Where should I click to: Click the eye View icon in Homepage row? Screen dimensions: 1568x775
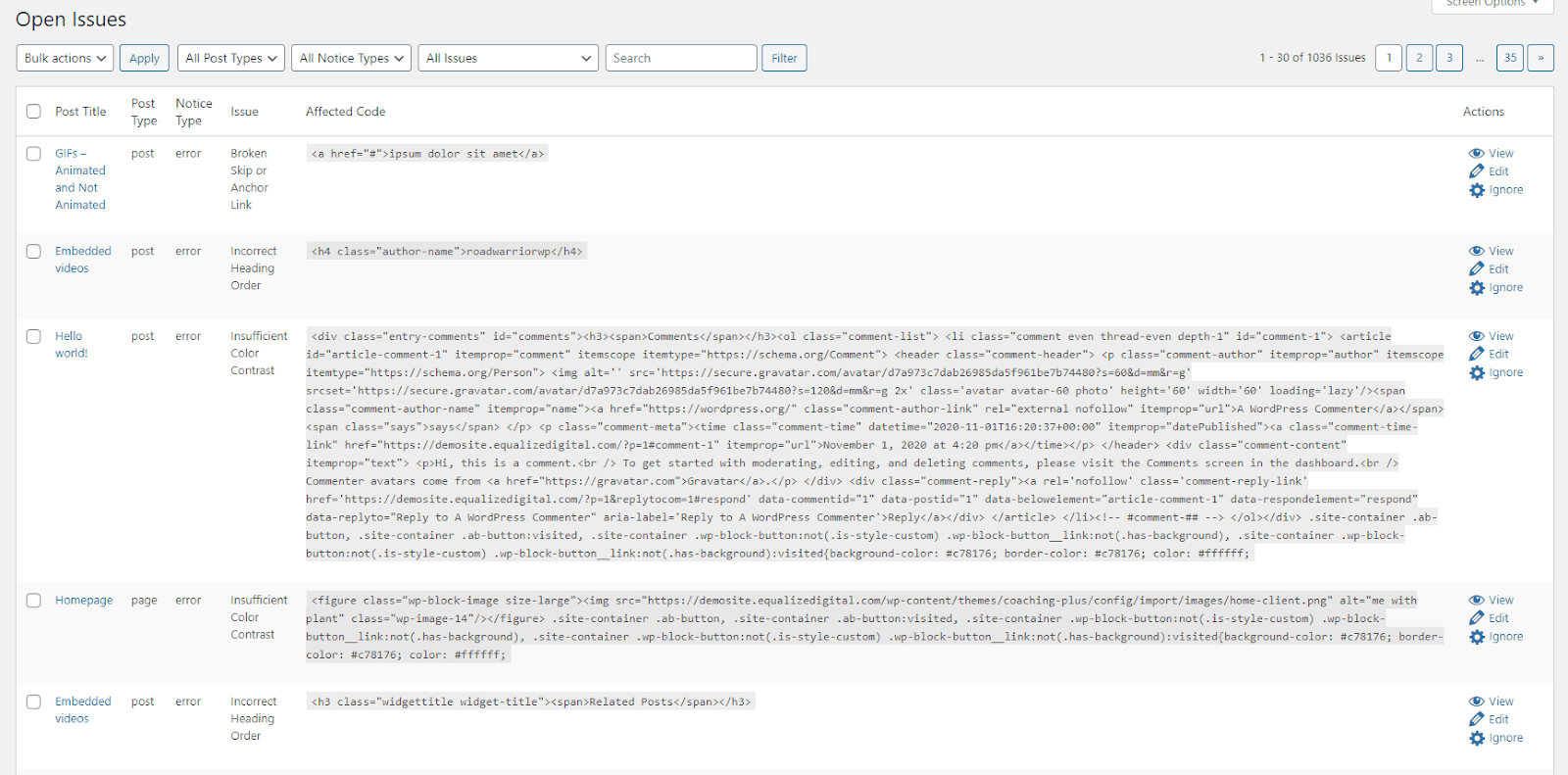click(x=1476, y=600)
